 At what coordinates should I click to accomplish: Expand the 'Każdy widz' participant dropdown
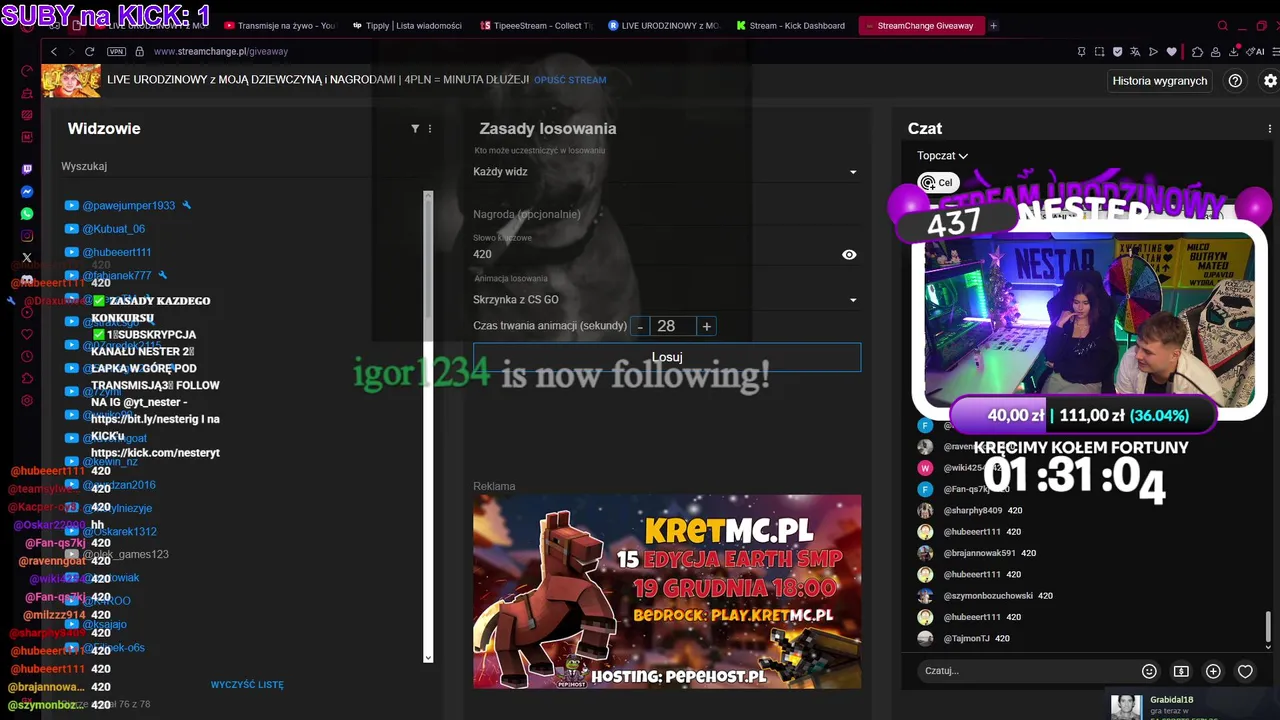[x=666, y=172]
